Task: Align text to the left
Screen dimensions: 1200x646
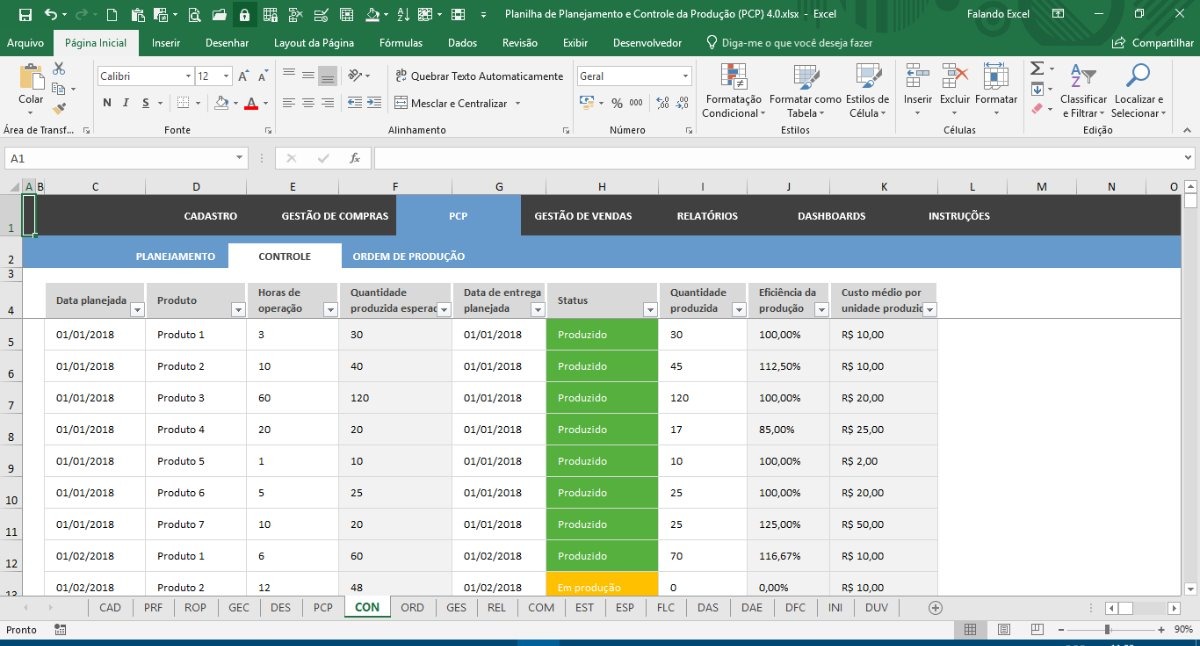Action: pos(289,103)
